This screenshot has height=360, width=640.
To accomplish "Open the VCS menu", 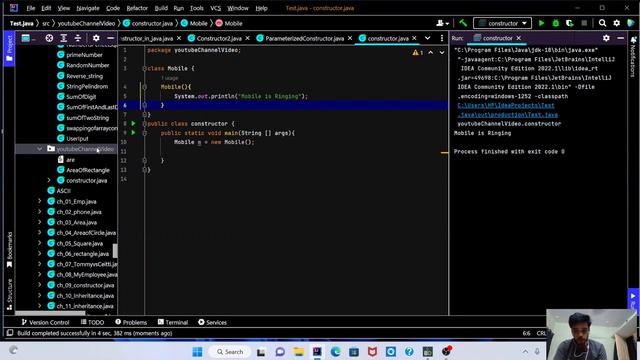I will pos(215,8).
